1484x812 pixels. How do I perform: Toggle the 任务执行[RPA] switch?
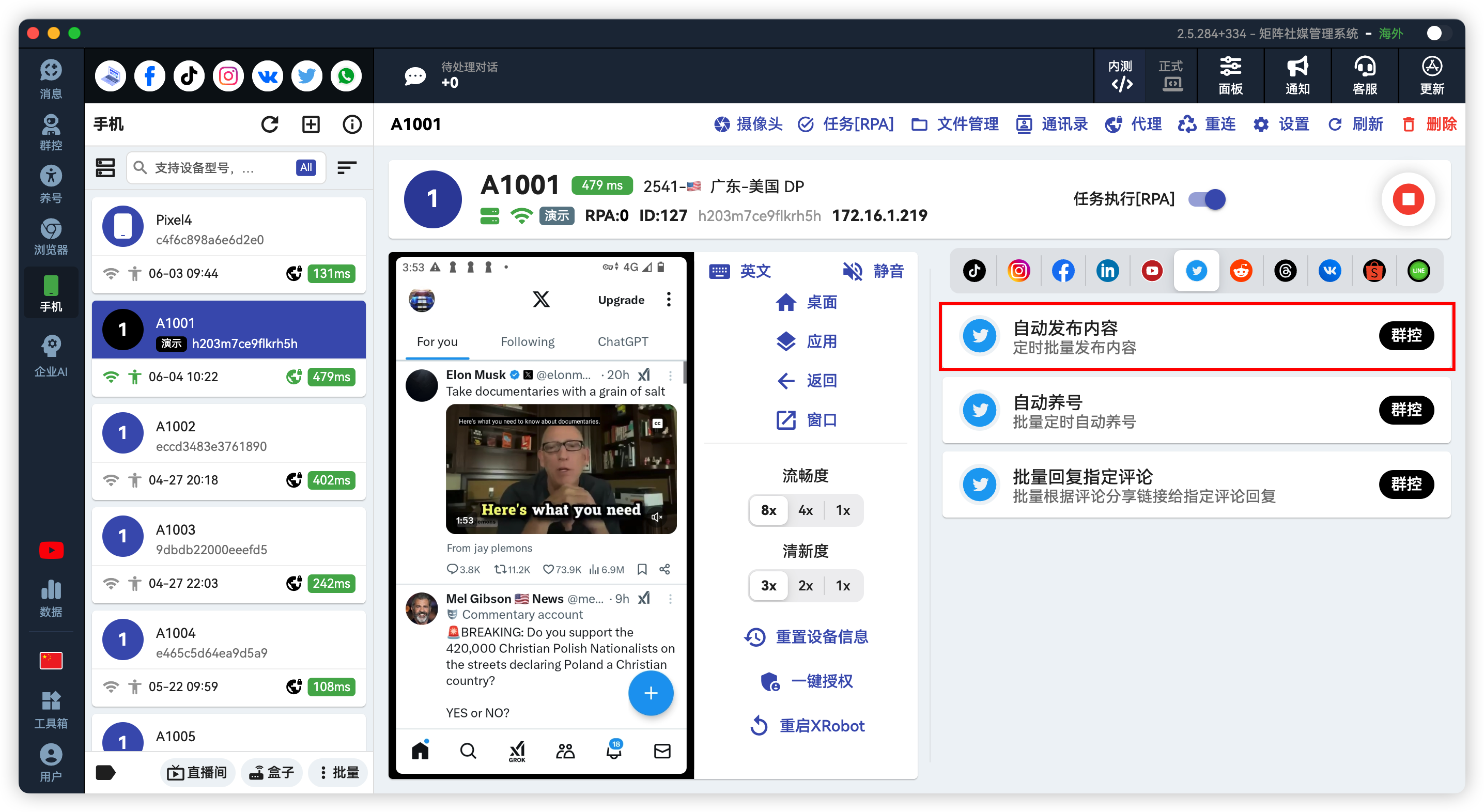(x=1207, y=199)
